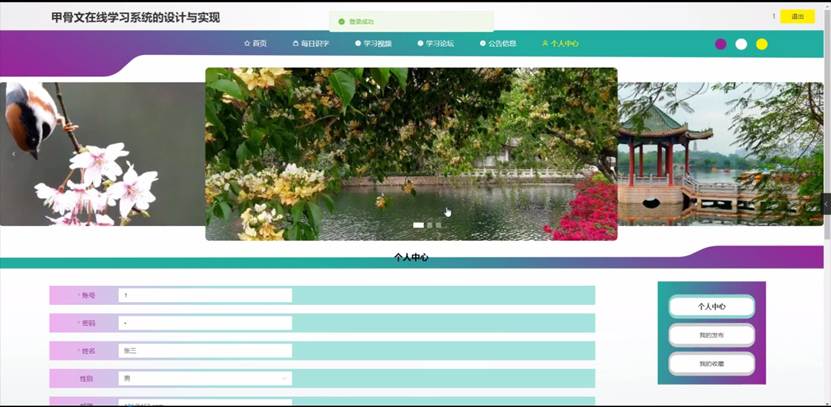Image resolution: width=831 pixels, height=407 pixels.
Task: Select the first carousel indicator
Action: tap(419, 225)
